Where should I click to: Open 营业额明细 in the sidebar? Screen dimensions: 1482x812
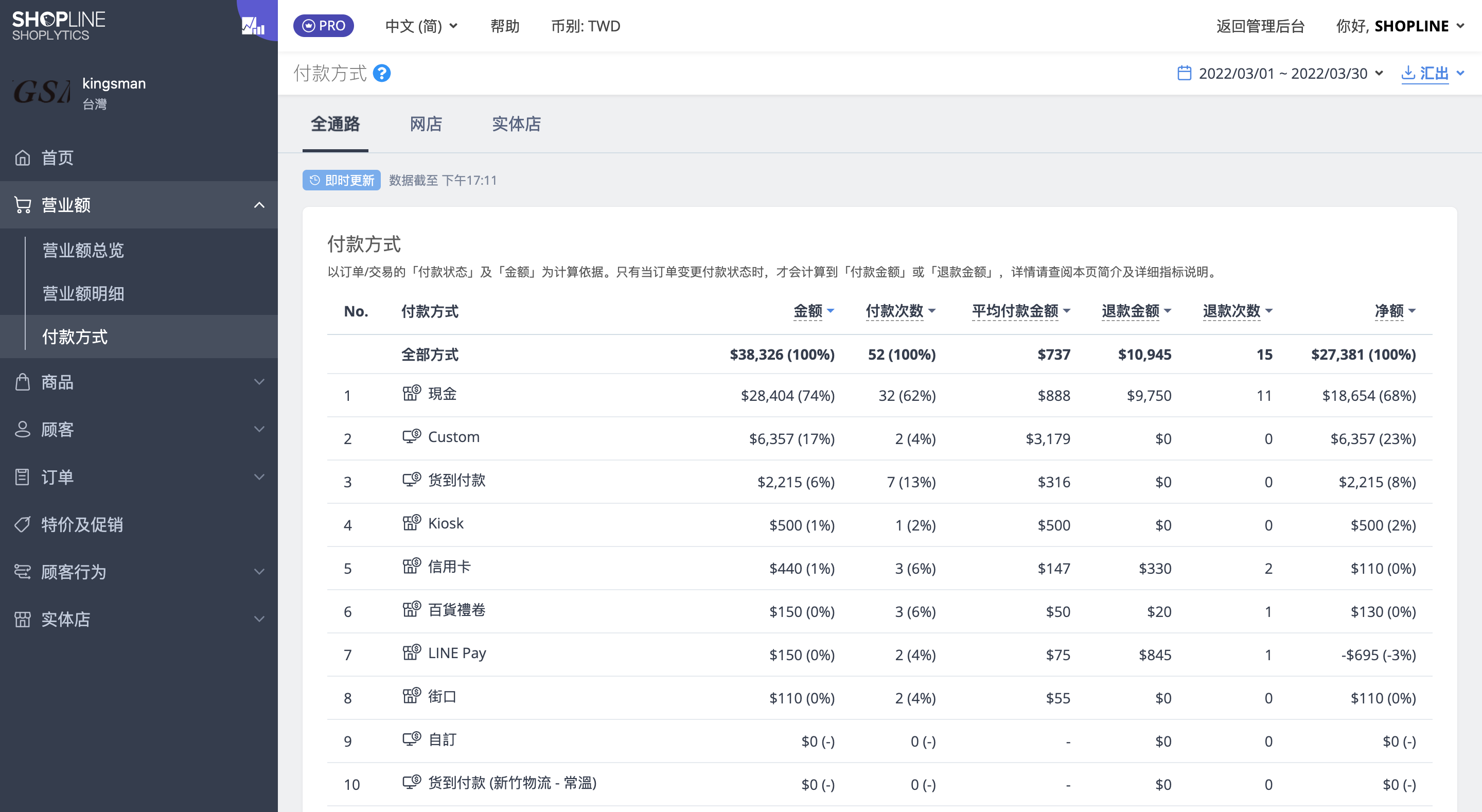(x=83, y=293)
